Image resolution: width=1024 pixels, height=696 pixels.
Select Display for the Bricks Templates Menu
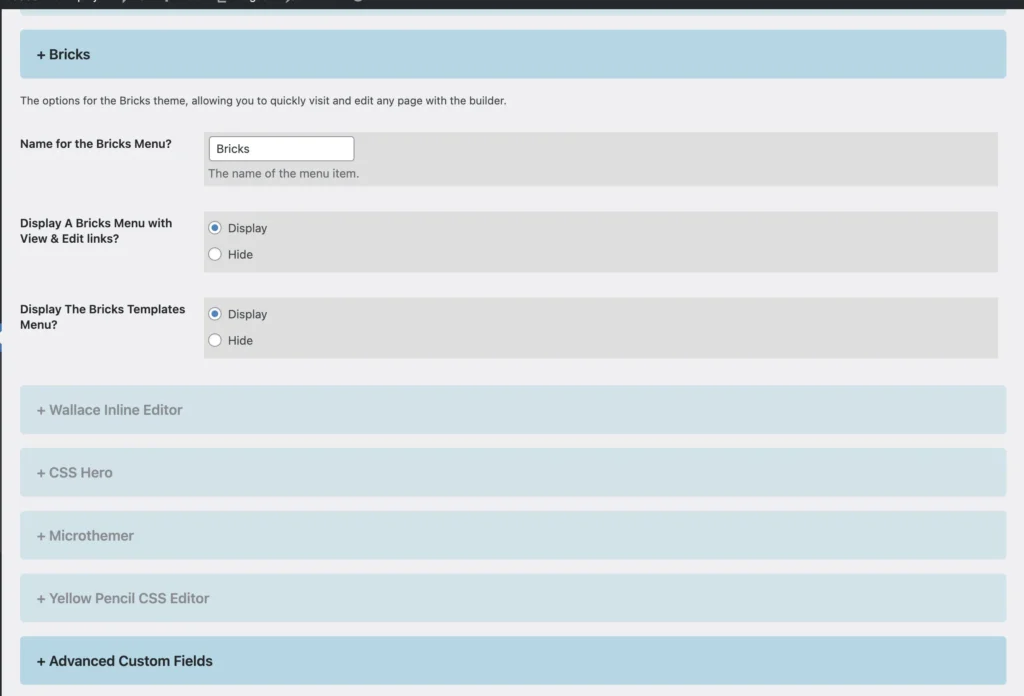tap(214, 313)
